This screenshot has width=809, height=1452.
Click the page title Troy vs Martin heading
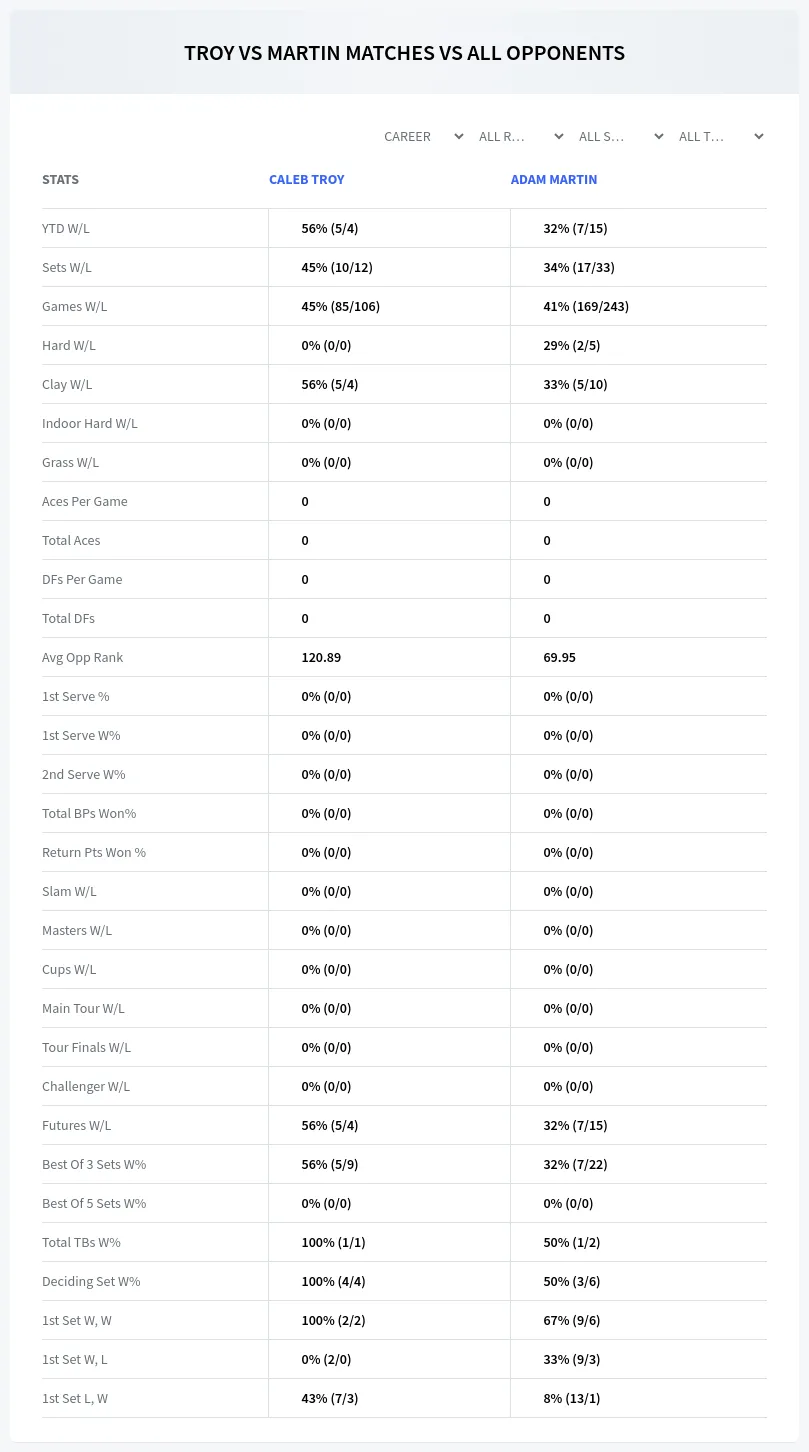click(x=404, y=53)
